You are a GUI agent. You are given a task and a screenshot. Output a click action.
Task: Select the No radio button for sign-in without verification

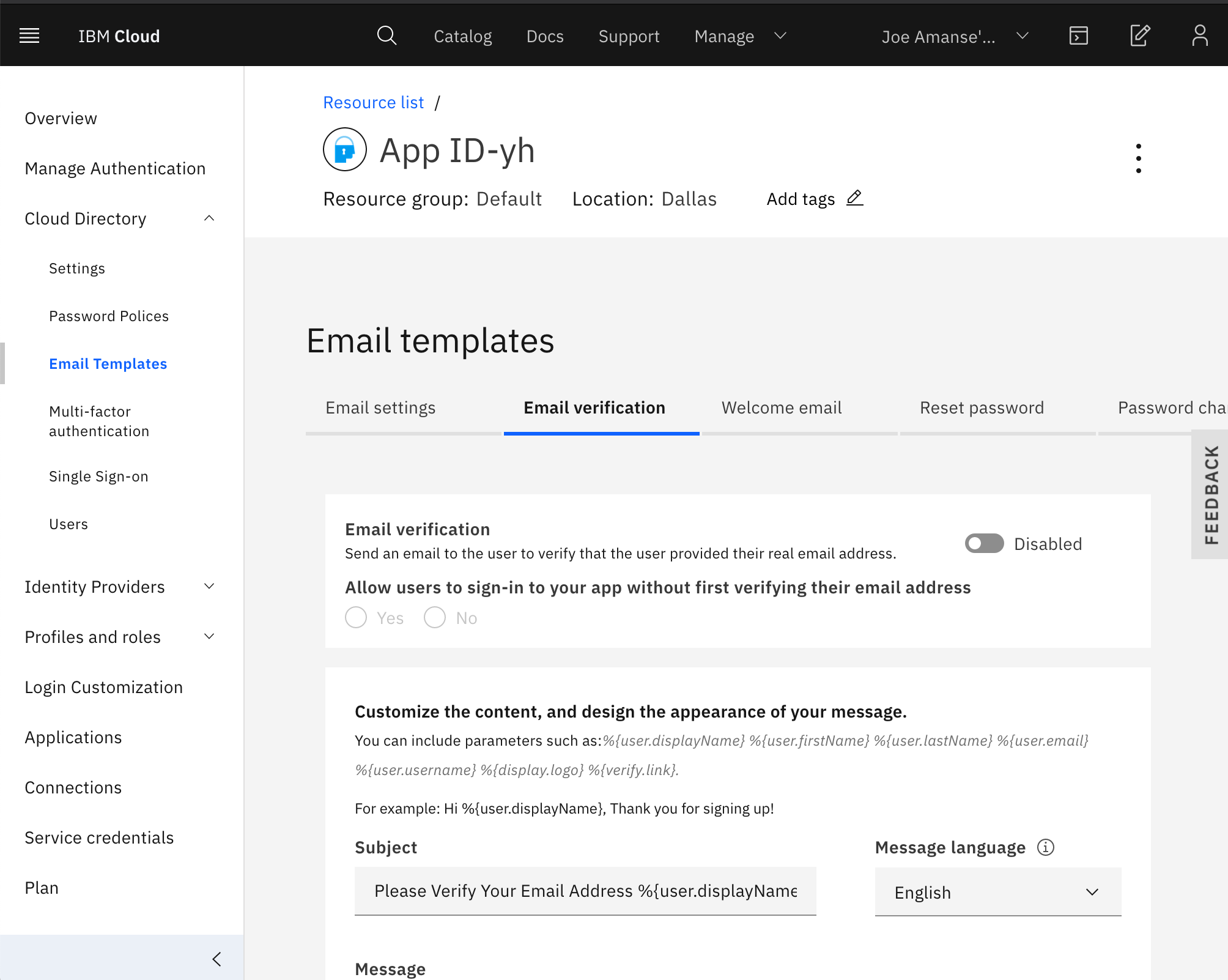point(434,618)
